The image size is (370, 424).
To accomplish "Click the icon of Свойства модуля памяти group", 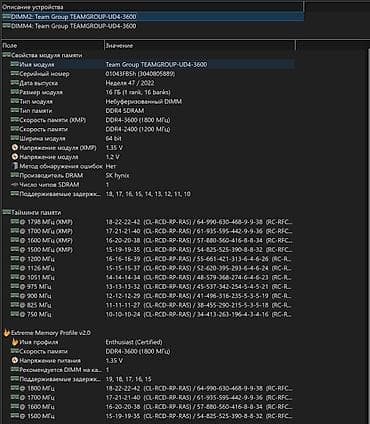I will coord(6,55).
